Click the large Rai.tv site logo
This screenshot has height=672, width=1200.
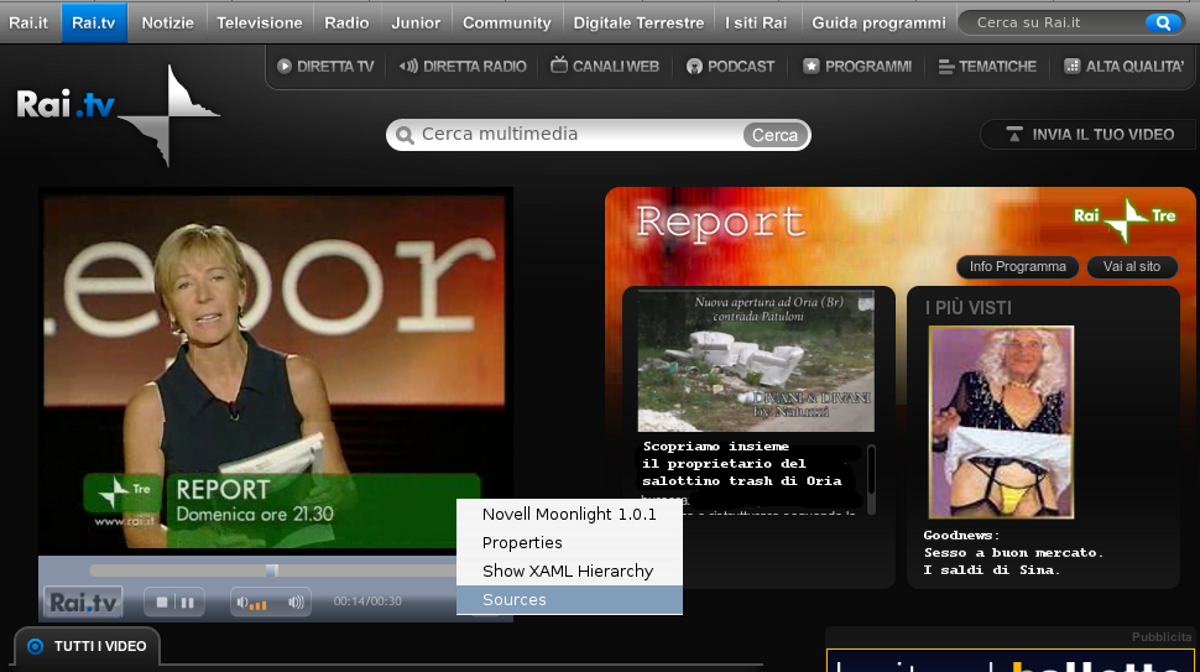pos(118,113)
